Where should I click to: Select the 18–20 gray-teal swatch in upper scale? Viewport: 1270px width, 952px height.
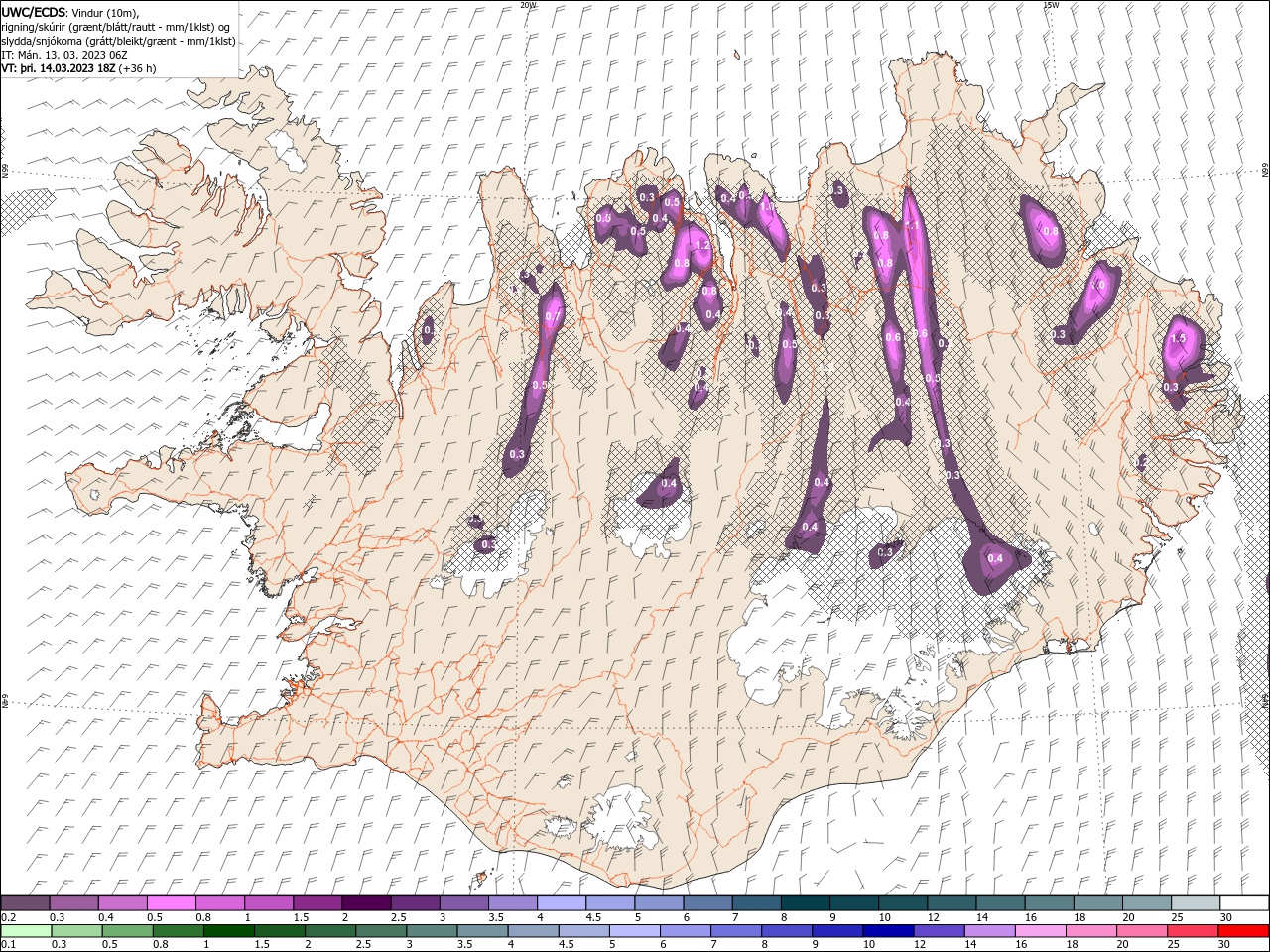tap(1097, 903)
